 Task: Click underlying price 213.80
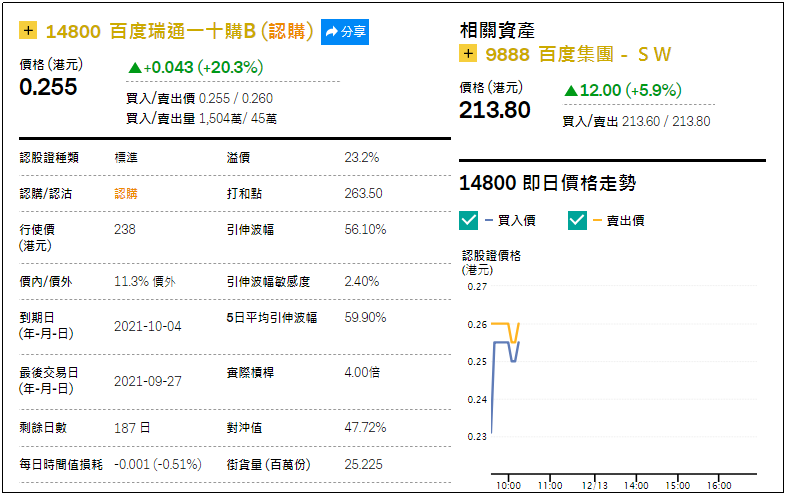coord(495,110)
